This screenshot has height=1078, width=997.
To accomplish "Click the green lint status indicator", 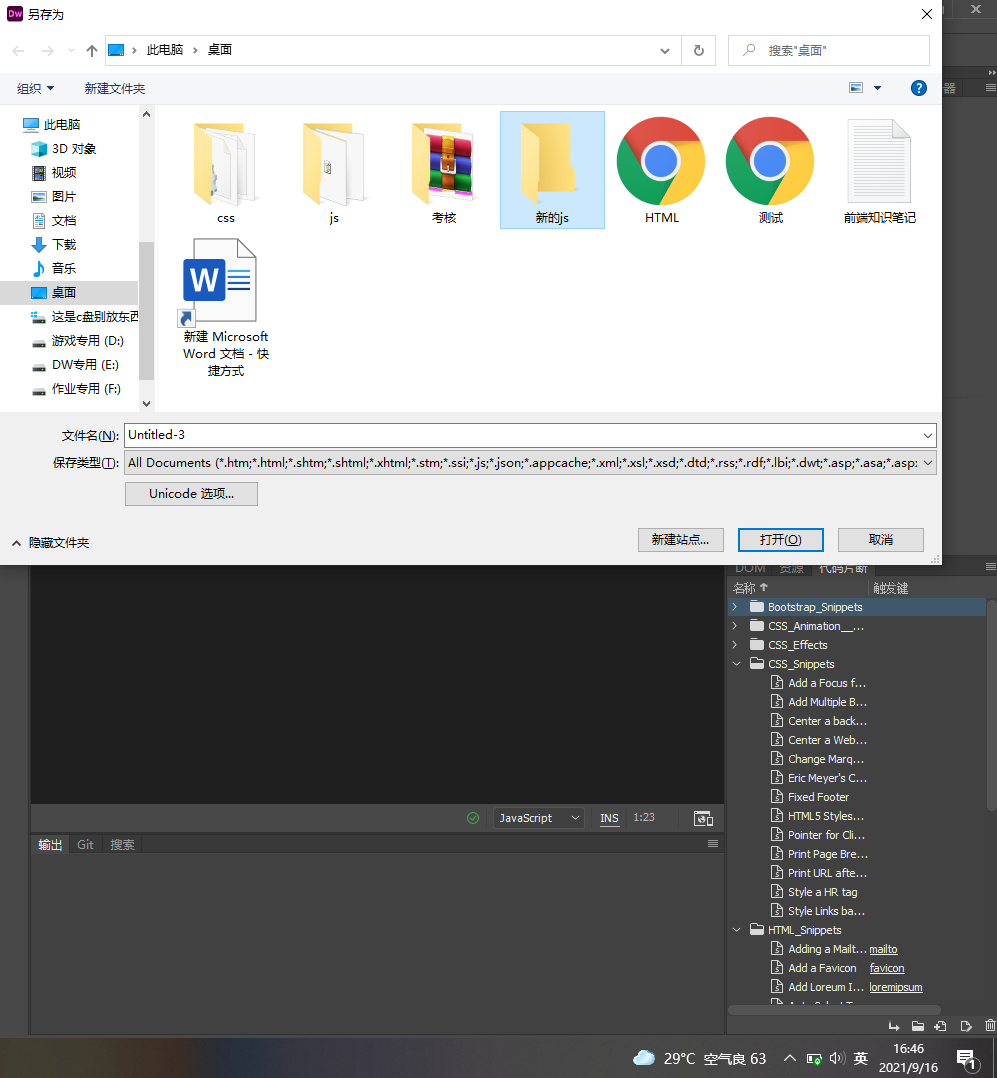I will click(x=473, y=818).
